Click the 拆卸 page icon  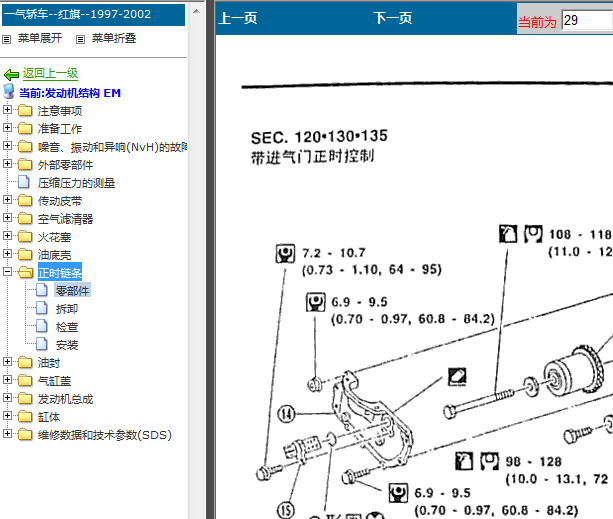pyautogui.click(x=42, y=308)
